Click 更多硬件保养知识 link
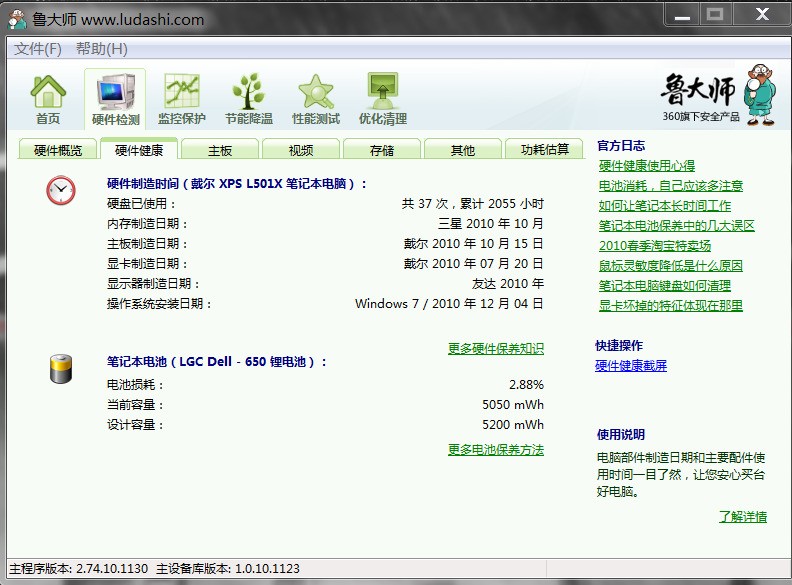 tap(496, 349)
